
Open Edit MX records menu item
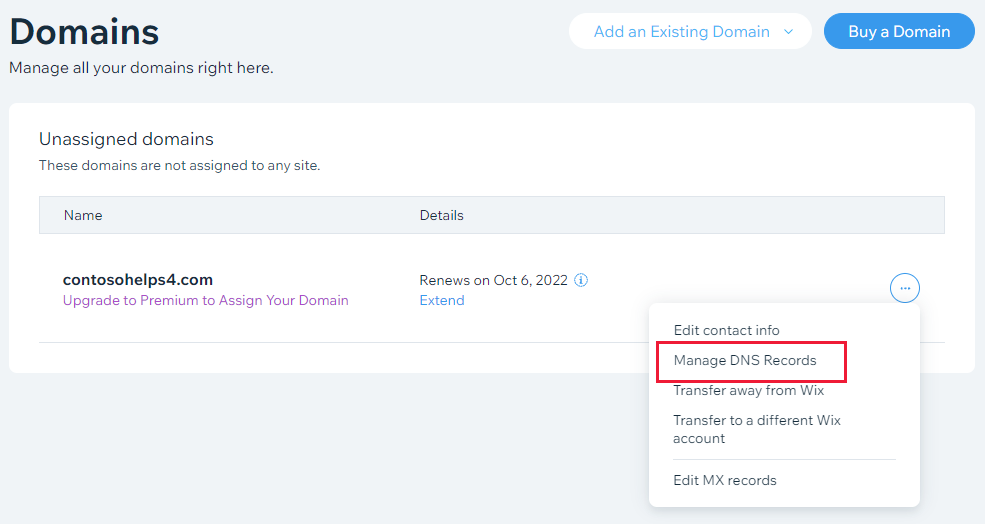tap(724, 480)
